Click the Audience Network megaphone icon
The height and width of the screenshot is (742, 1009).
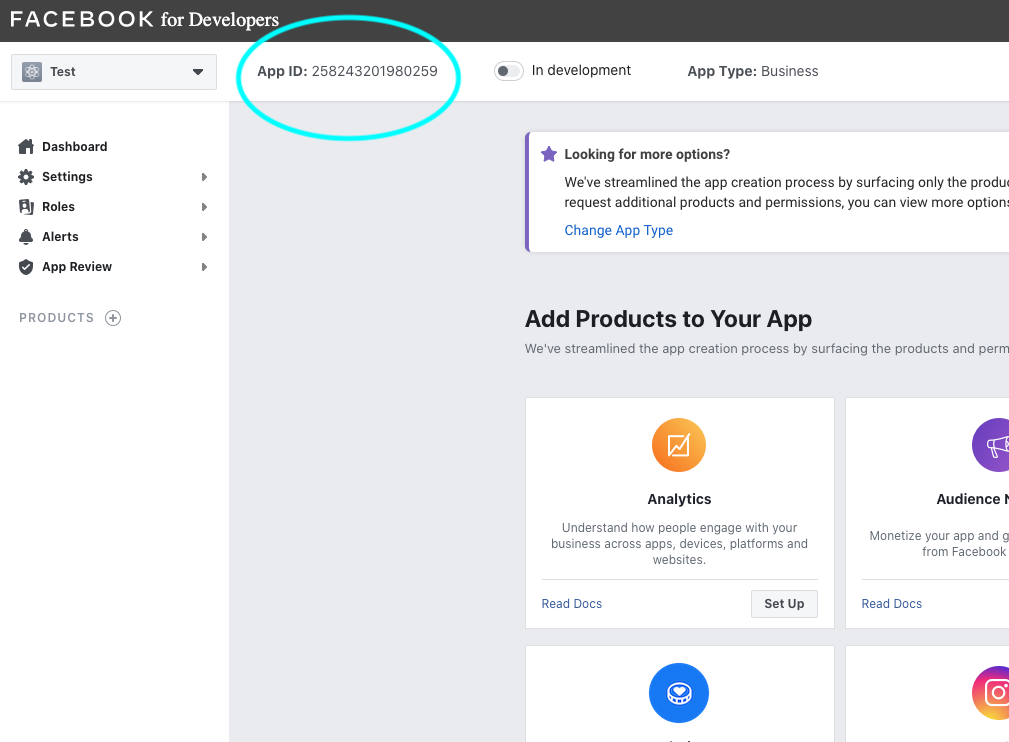coord(991,445)
